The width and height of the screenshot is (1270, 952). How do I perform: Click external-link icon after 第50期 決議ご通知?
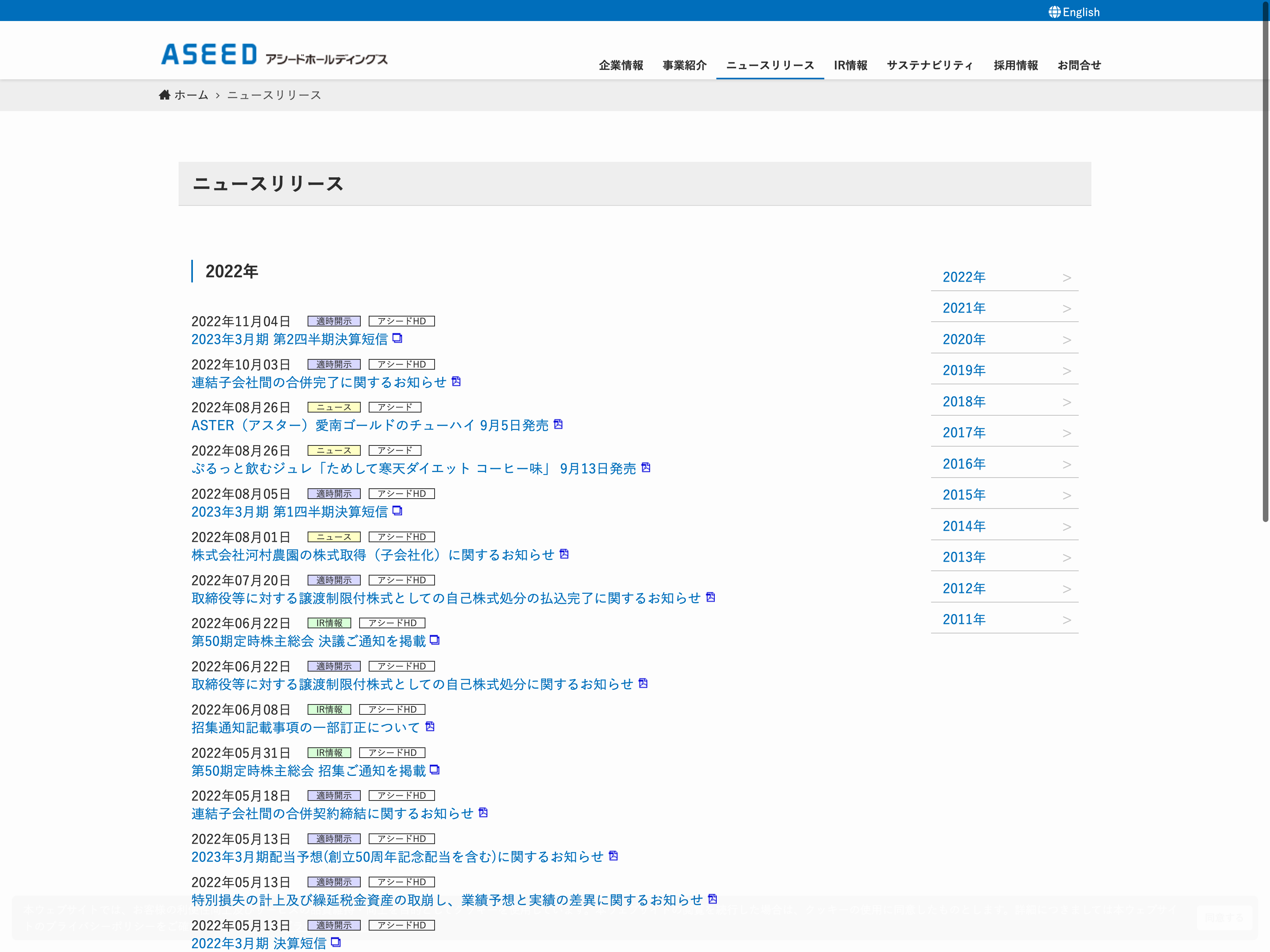[435, 640]
